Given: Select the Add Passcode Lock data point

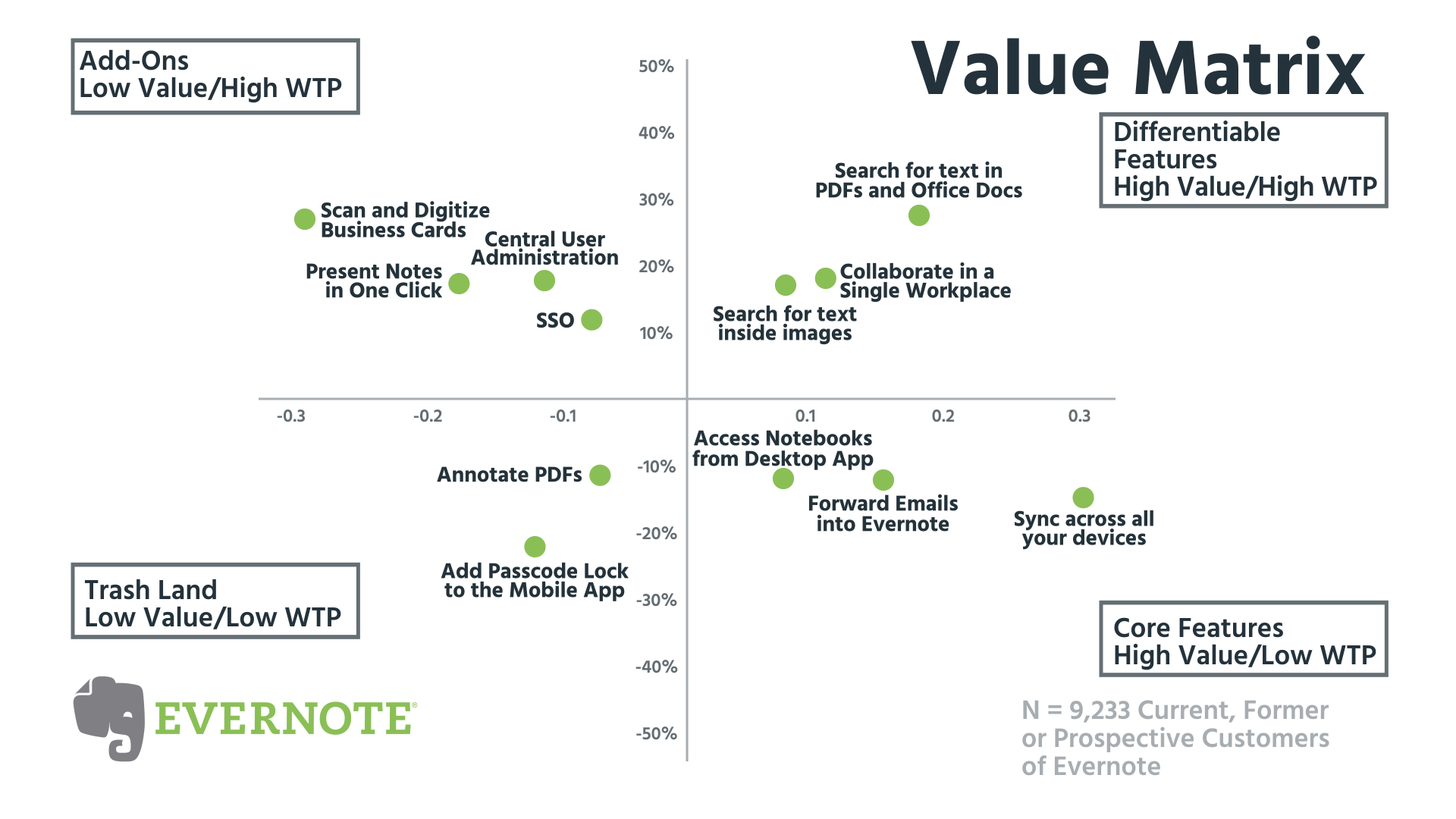Looking at the screenshot, I should click(x=535, y=547).
